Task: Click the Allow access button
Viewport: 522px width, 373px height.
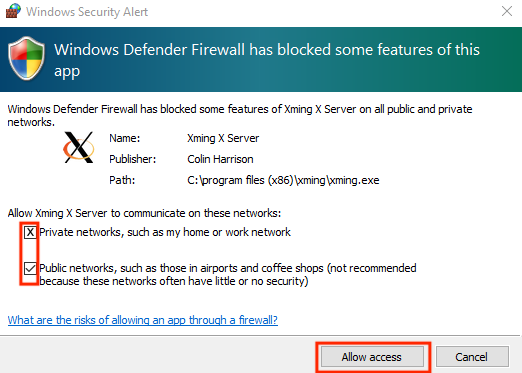Action: tap(372, 357)
